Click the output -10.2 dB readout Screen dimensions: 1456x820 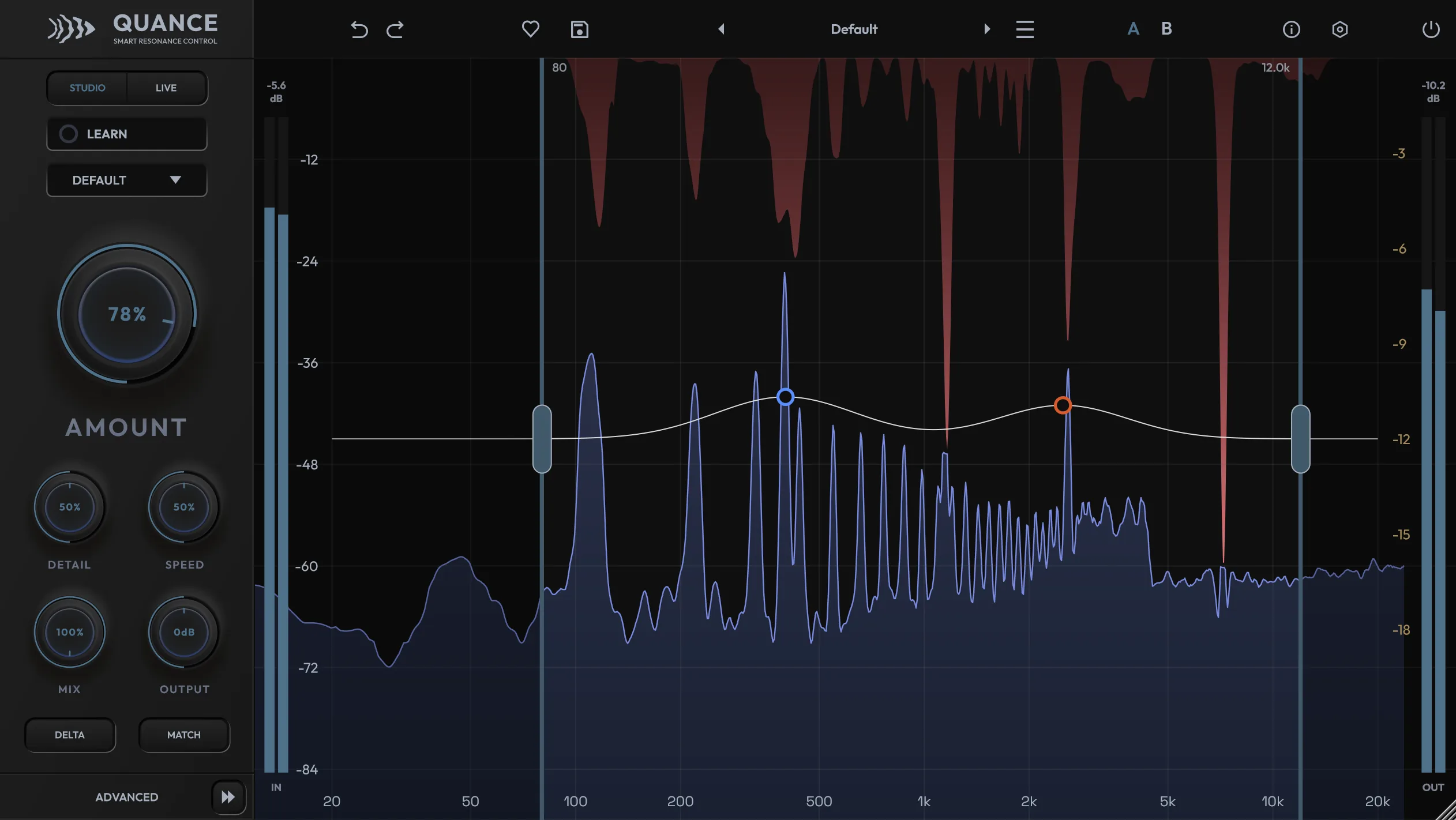1433,92
